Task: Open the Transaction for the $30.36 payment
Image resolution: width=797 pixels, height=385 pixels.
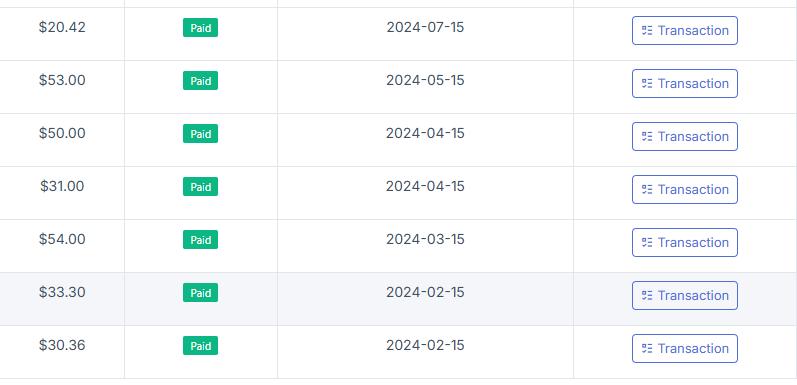Action: pos(685,348)
